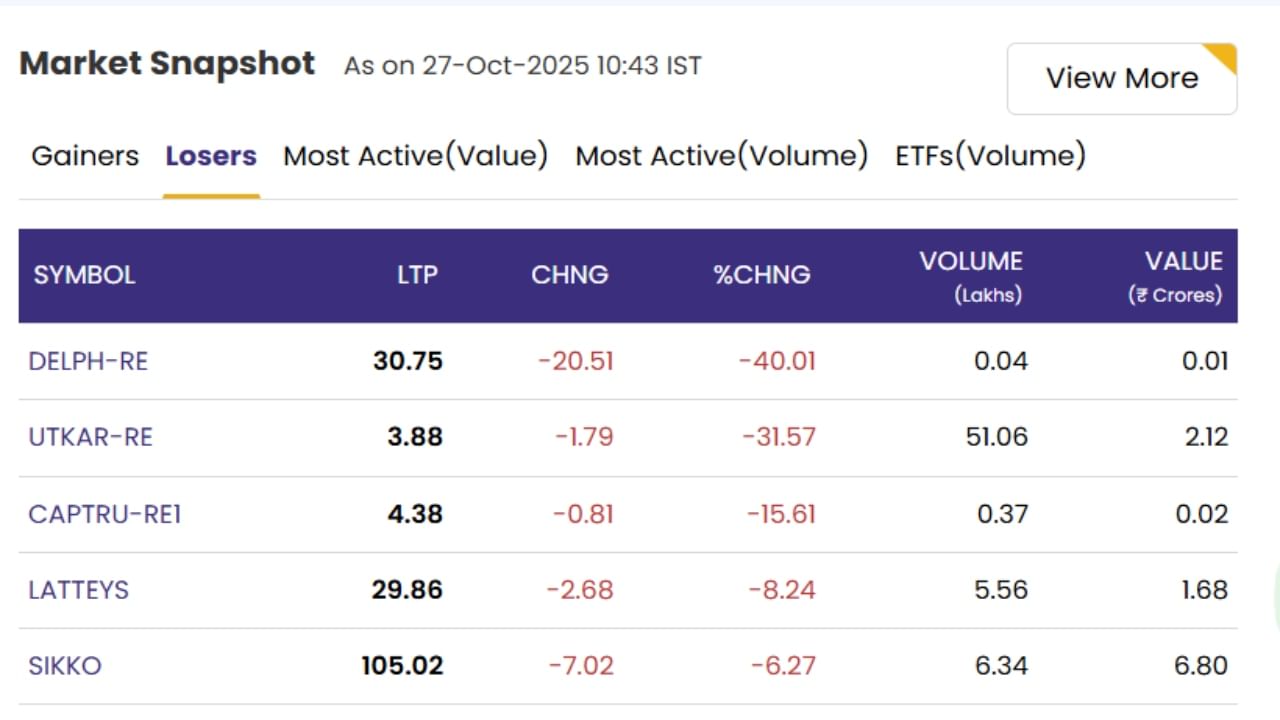Click the Market Snapshot heading
Screen dimensions: 1280x720
[x=167, y=64]
